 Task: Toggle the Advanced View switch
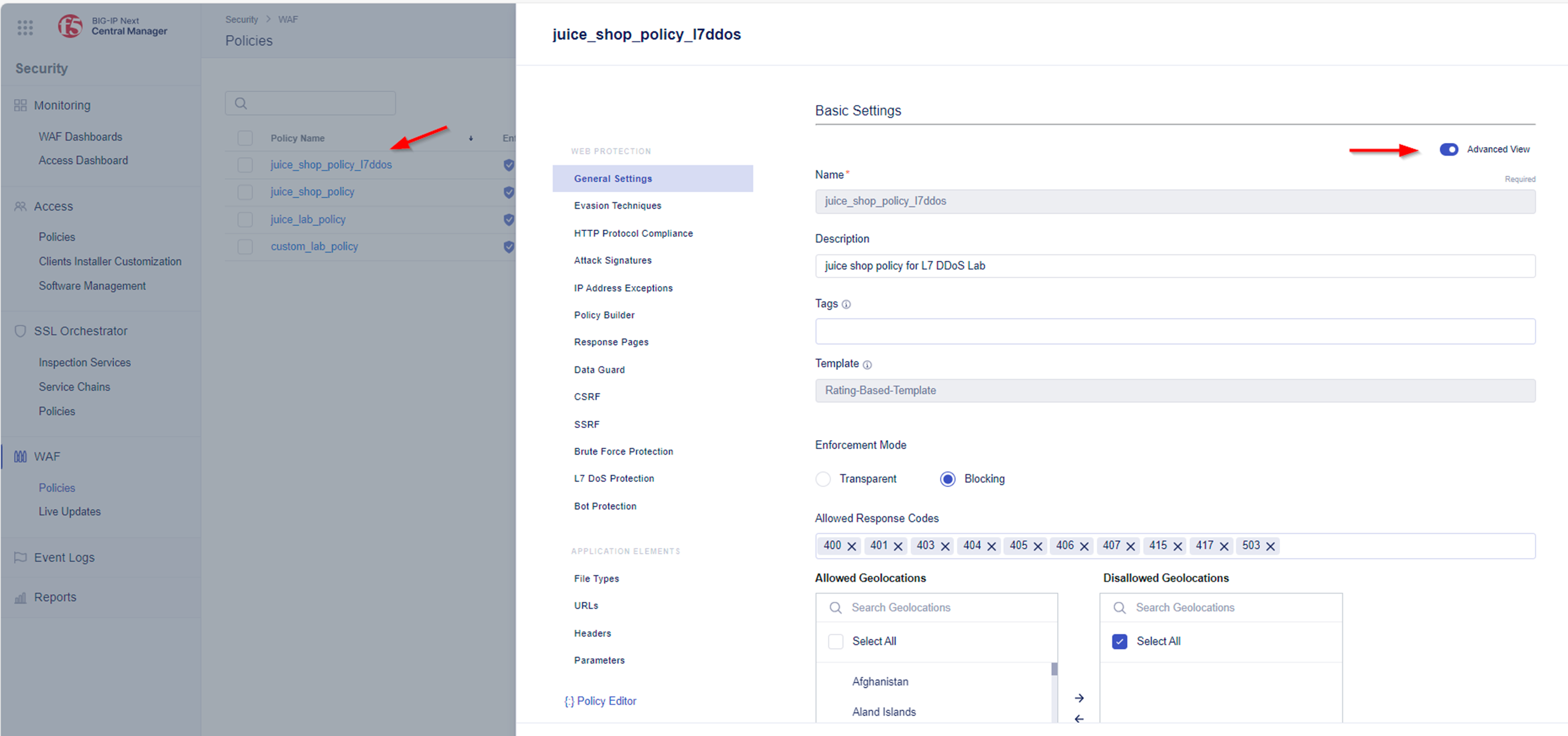pyautogui.click(x=1449, y=150)
